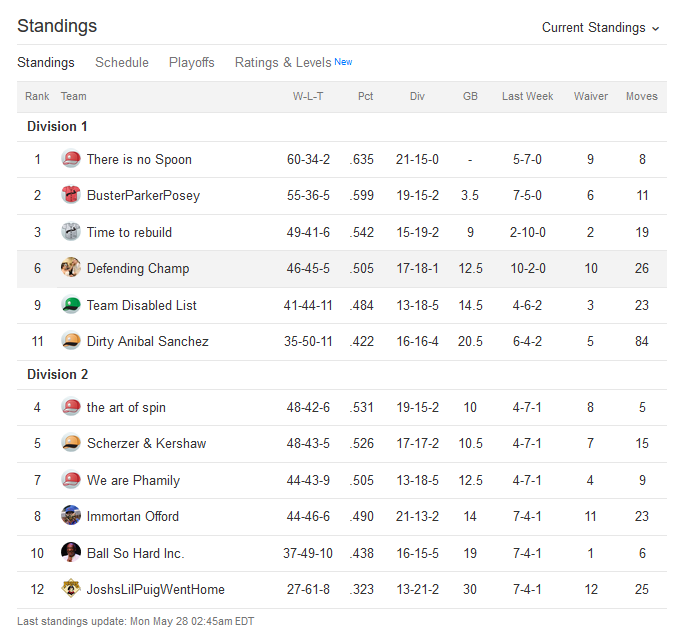The height and width of the screenshot is (643, 684).
Task: Switch to the Schedule tab
Action: (x=122, y=62)
